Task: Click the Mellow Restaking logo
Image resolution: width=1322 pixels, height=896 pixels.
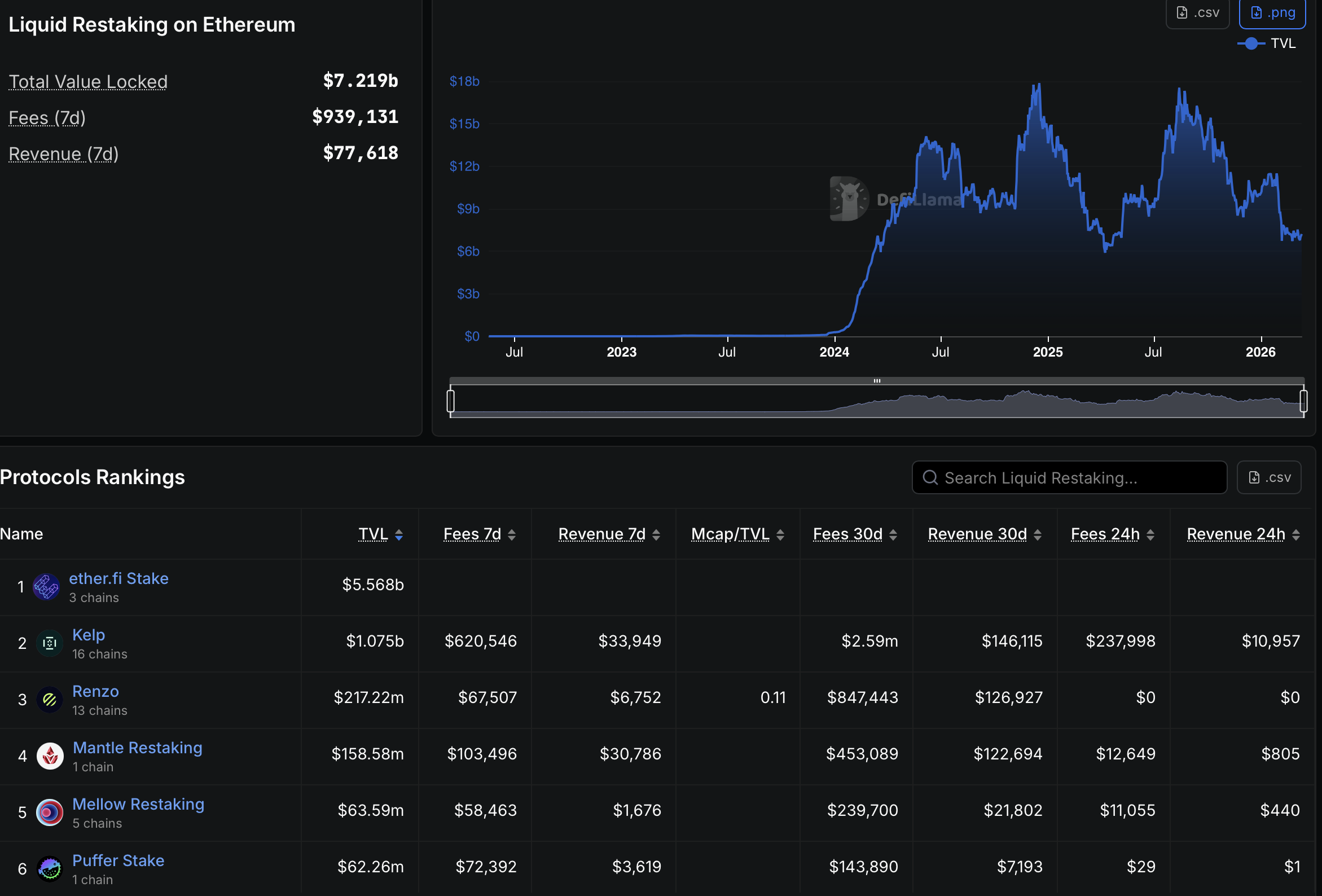Action: pyautogui.click(x=50, y=812)
